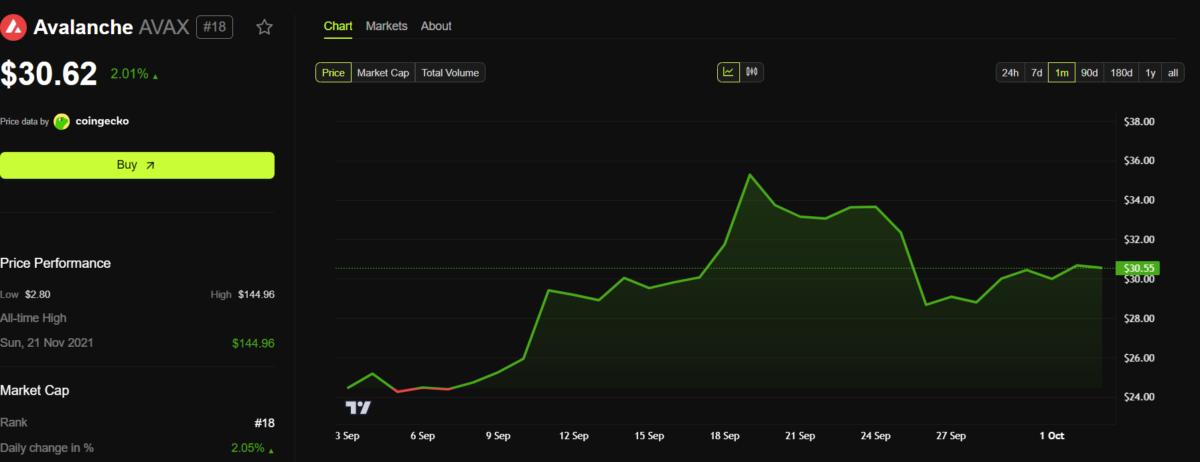Set chart range to 7d
The height and width of the screenshot is (462, 1200).
pos(1036,72)
